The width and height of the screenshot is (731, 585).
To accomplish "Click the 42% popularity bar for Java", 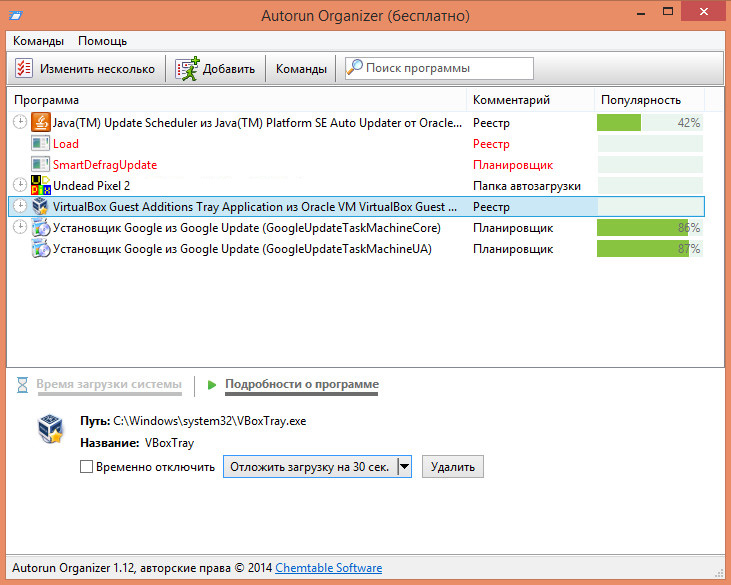I will click(650, 123).
